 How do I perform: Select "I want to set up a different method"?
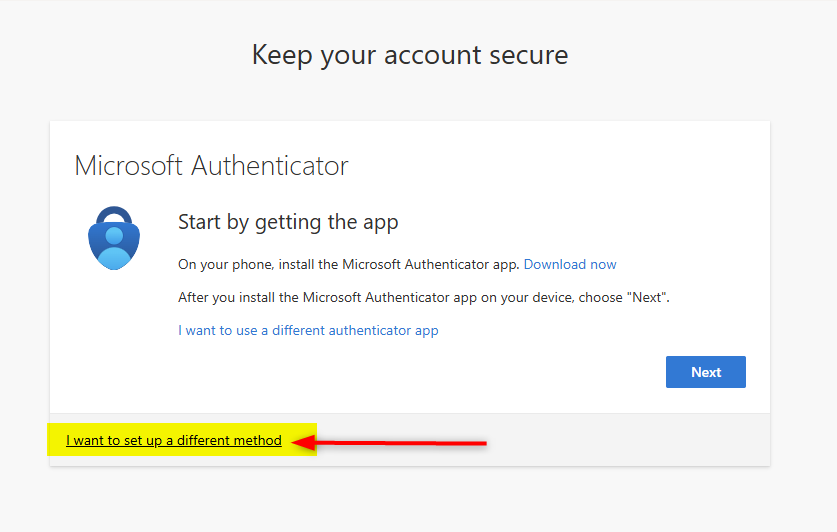(x=174, y=440)
